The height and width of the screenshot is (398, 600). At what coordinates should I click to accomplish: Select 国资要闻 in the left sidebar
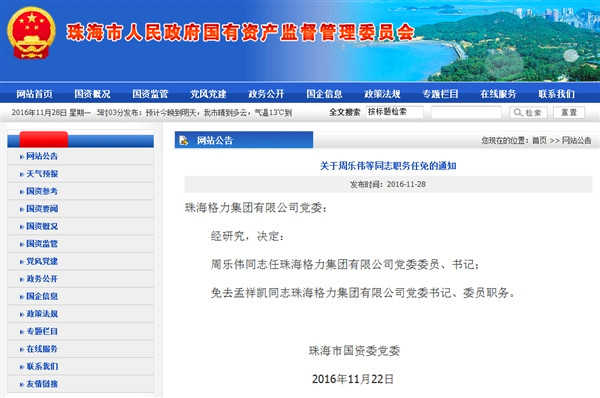tap(42, 209)
